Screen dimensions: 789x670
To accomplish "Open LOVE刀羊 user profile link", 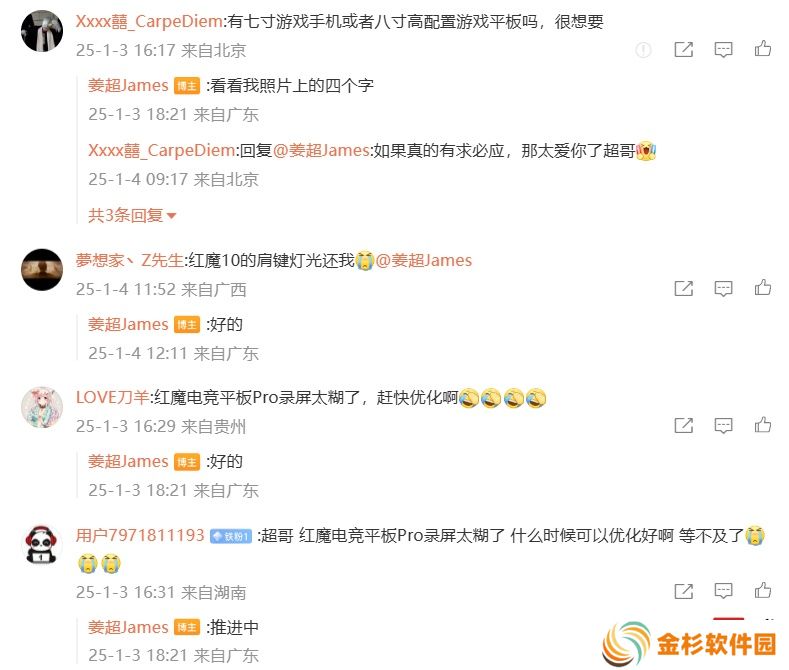I will 112,397.
